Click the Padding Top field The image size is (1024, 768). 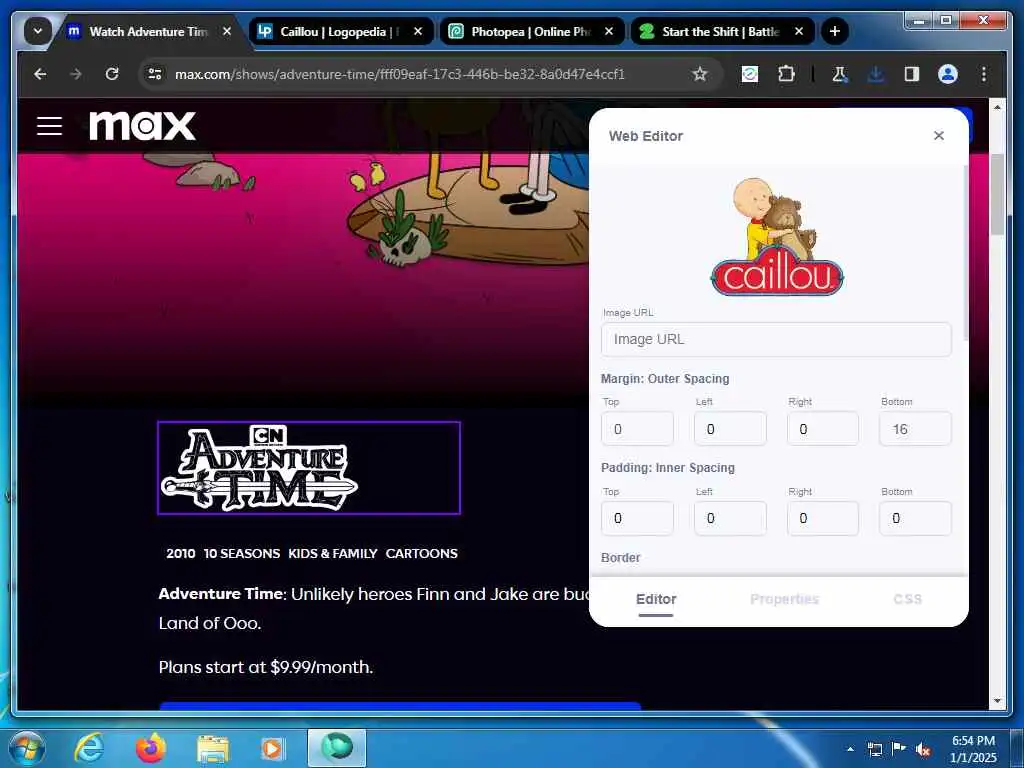click(x=637, y=518)
